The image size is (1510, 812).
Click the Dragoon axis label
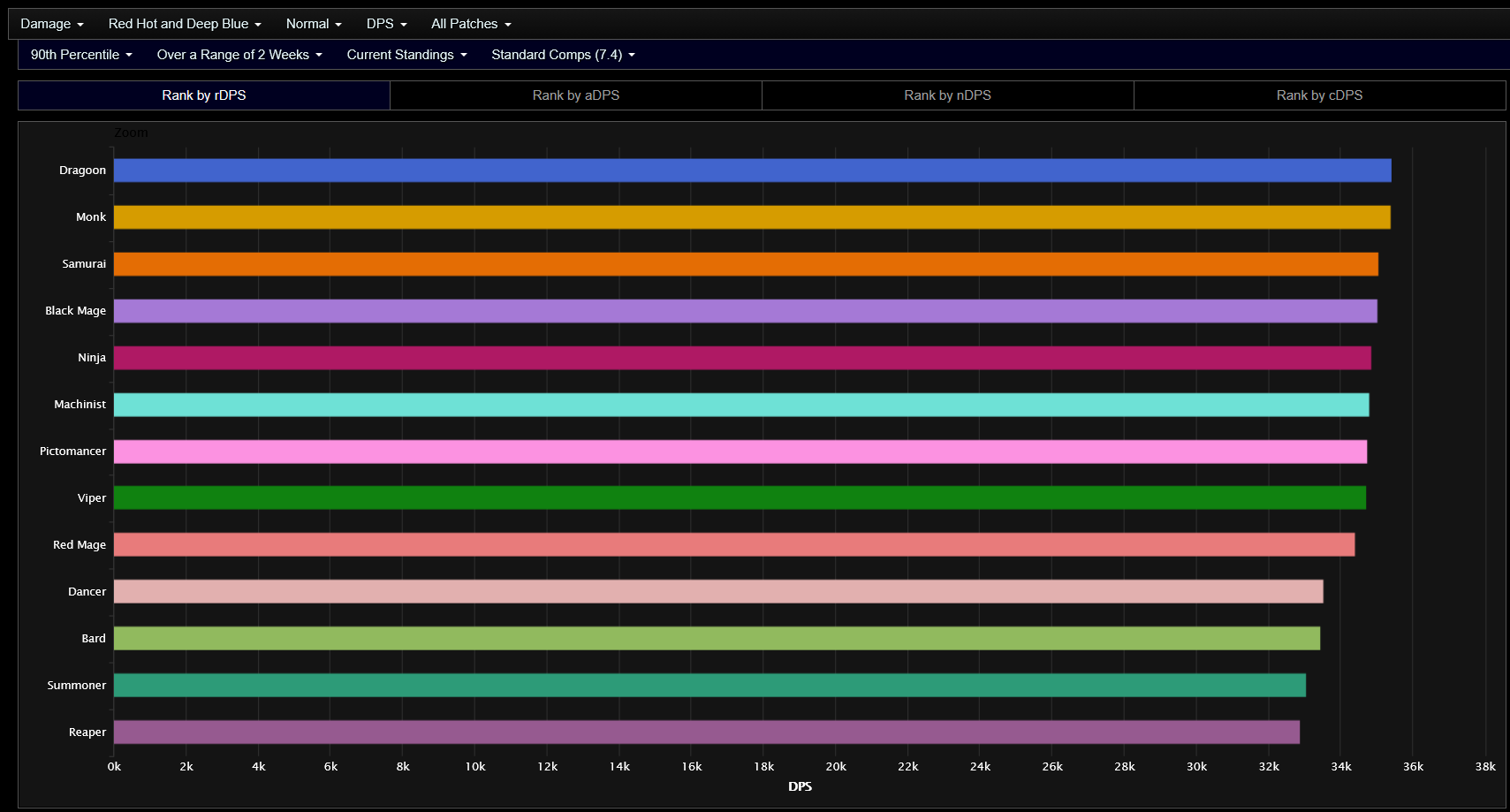click(x=82, y=171)
